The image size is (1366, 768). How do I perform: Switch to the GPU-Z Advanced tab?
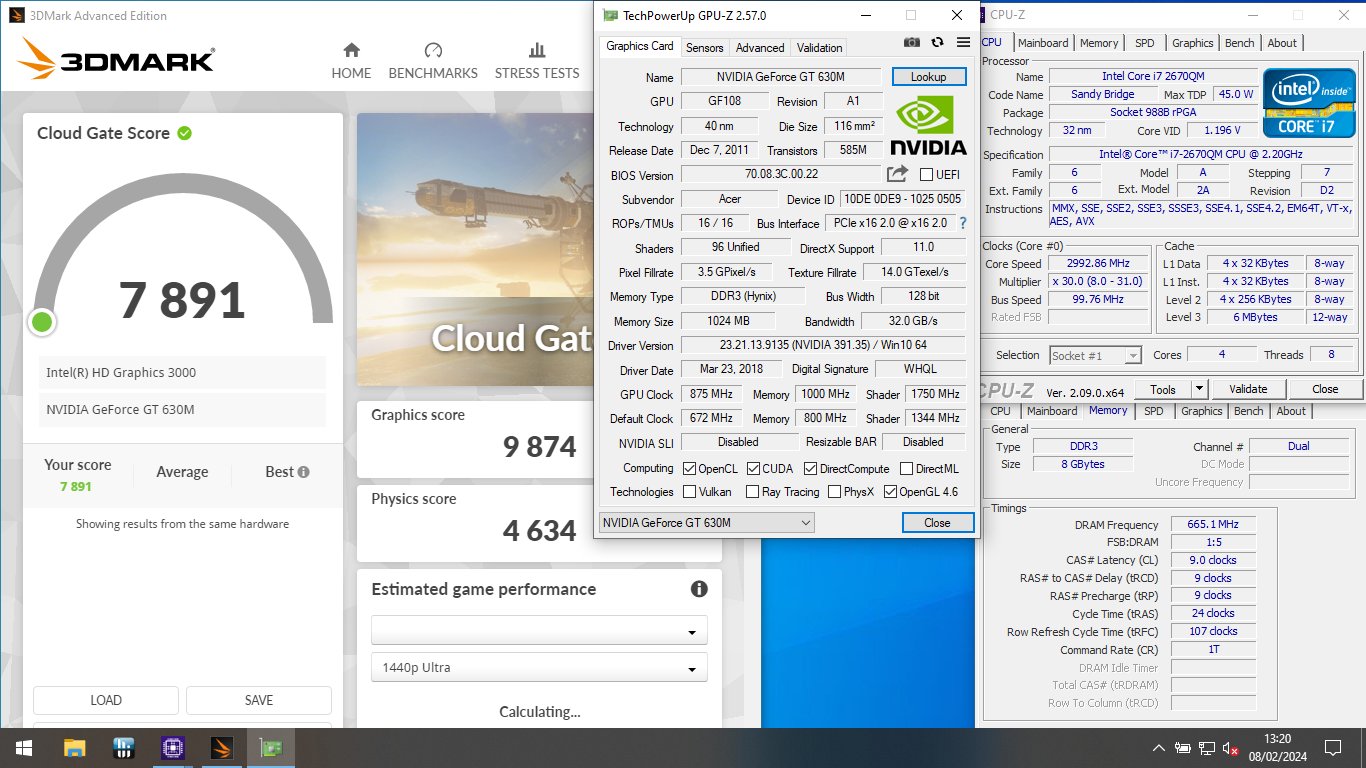click(x=760, y=47)
